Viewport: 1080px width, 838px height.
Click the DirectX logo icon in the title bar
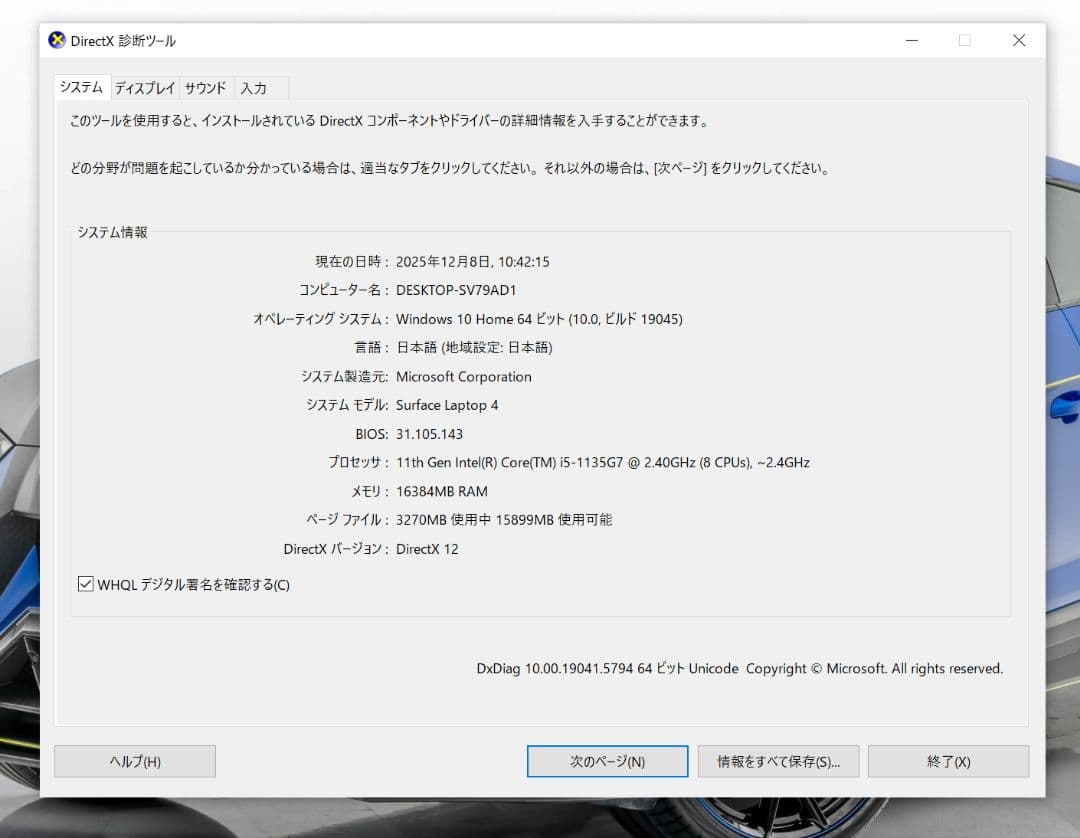click(55, 40)
